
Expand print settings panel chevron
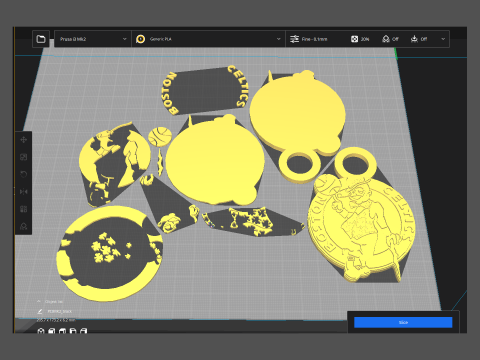pos(443,39)
